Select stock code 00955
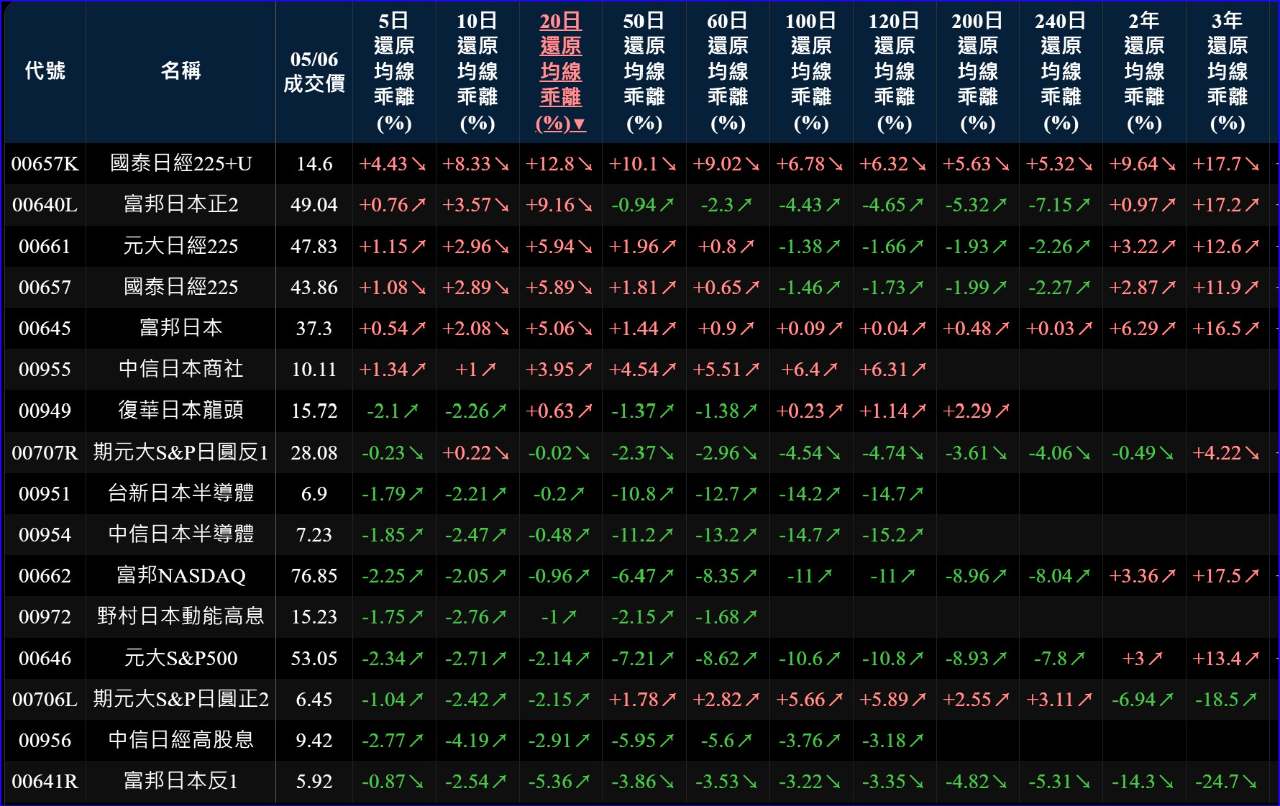Viewport: 1280px width, 806px height. [x=45, y=370]
